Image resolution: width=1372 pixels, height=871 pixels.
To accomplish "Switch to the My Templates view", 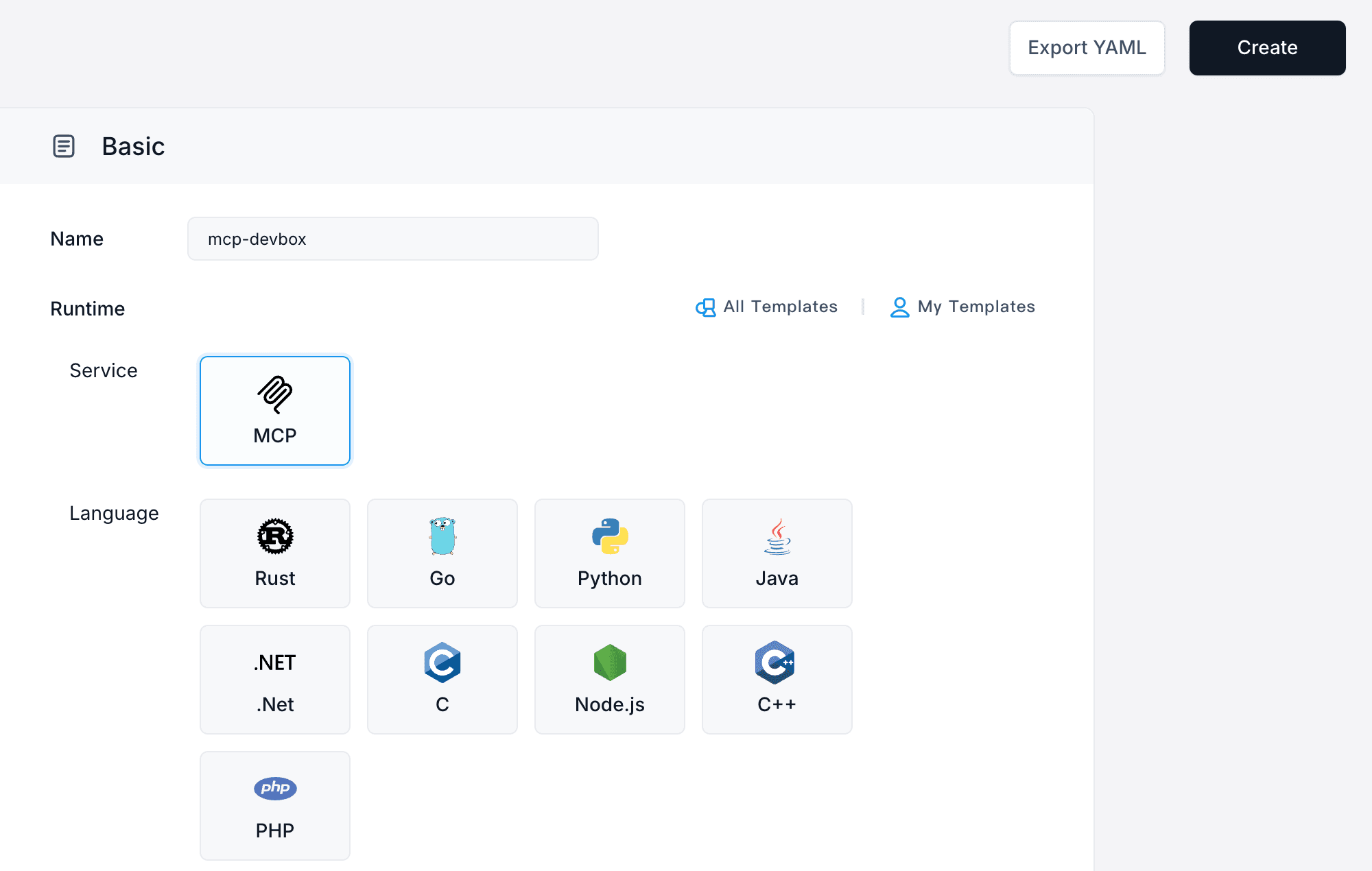I will [x=976, y=307].
